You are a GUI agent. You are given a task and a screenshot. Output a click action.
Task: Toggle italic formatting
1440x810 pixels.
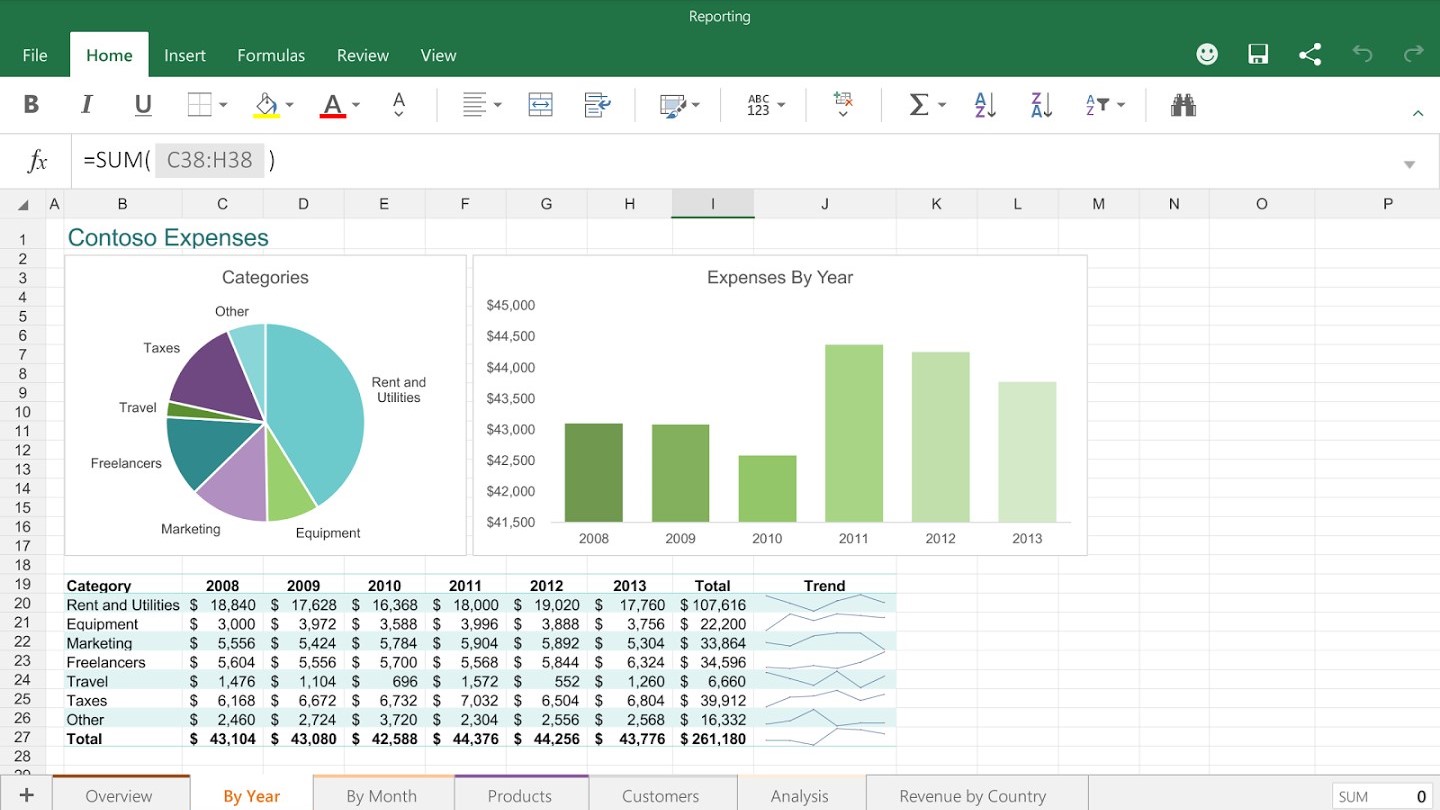(x=86, y=104)
